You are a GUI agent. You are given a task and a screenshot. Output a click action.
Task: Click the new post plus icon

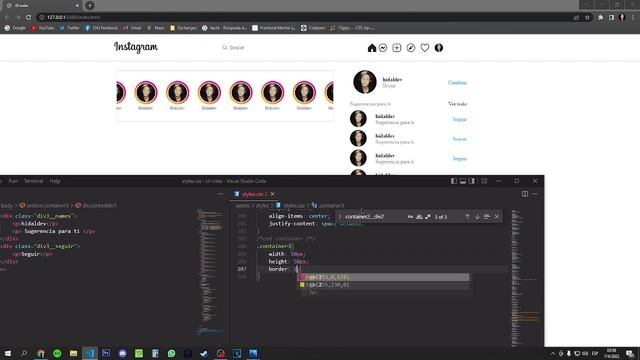(397, 48)
